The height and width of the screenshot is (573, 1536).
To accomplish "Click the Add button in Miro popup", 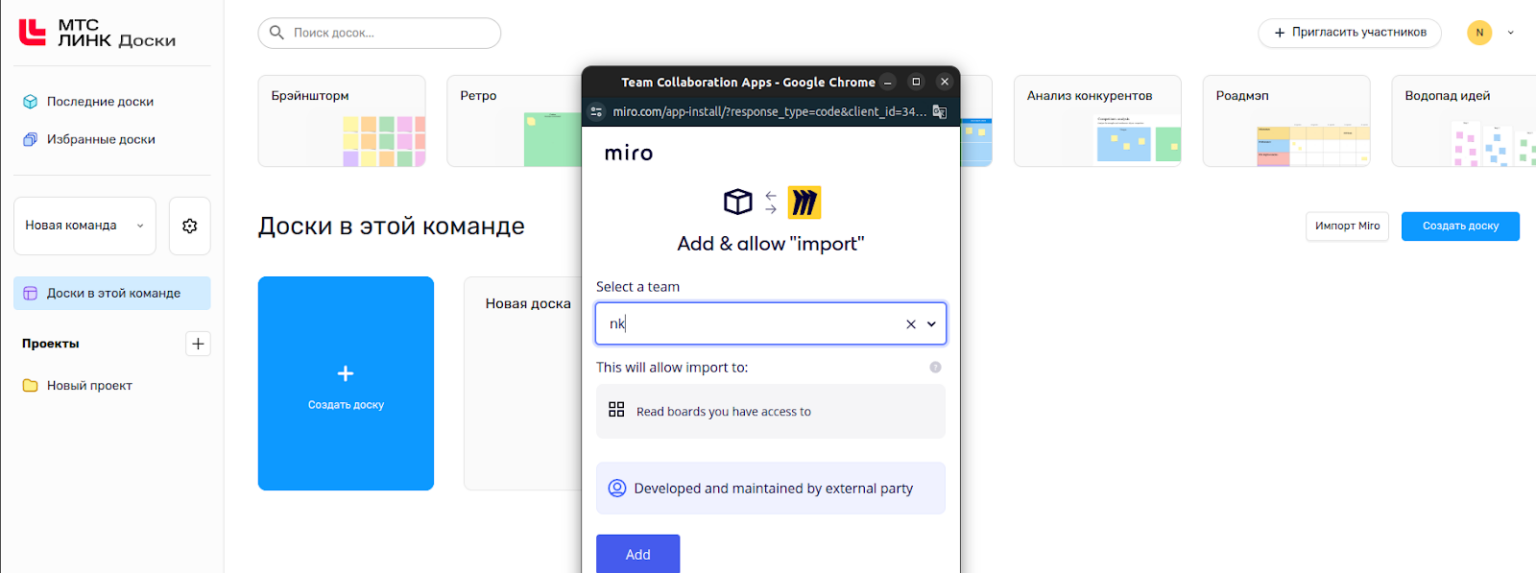I will 638,554.
